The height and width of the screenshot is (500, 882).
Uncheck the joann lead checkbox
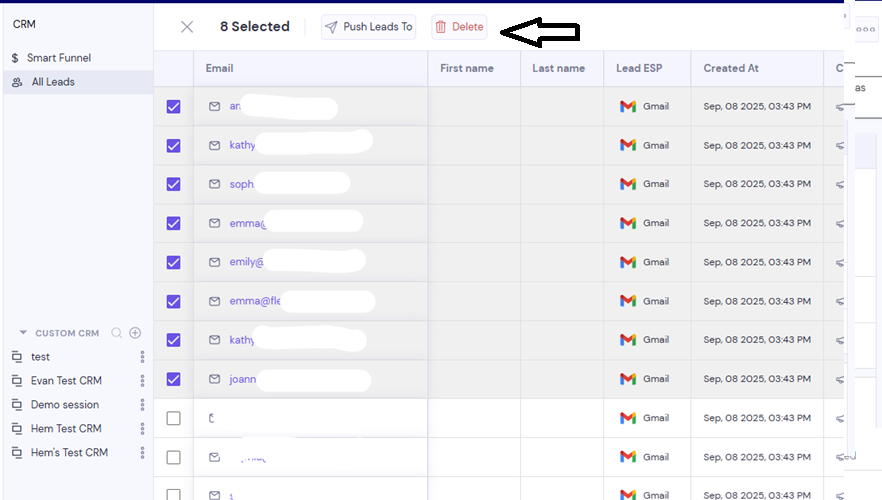pos(173,379)
